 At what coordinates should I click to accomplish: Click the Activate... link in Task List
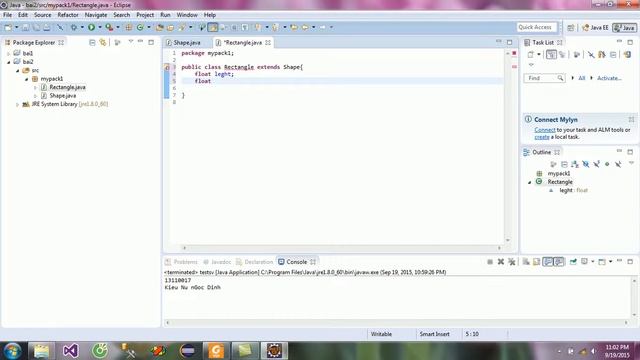[x=609, y=78]
